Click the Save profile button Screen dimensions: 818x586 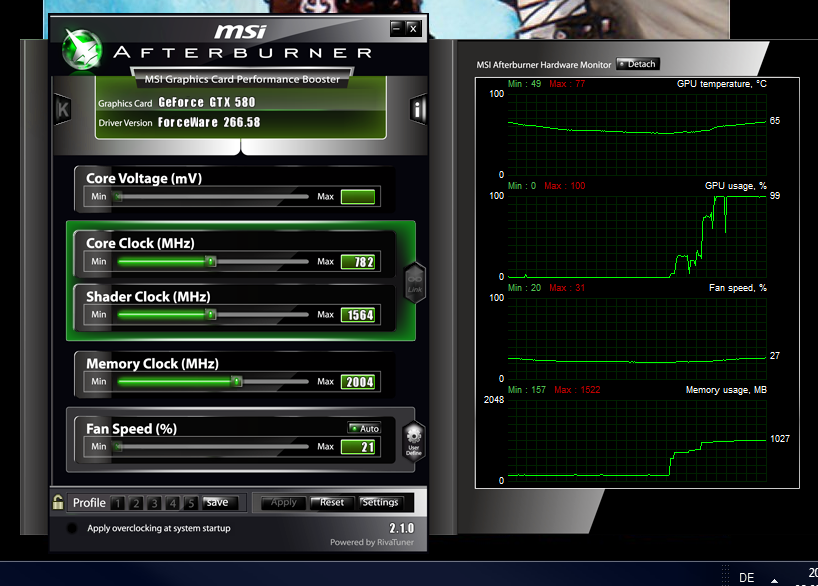(x=221, y=503)
